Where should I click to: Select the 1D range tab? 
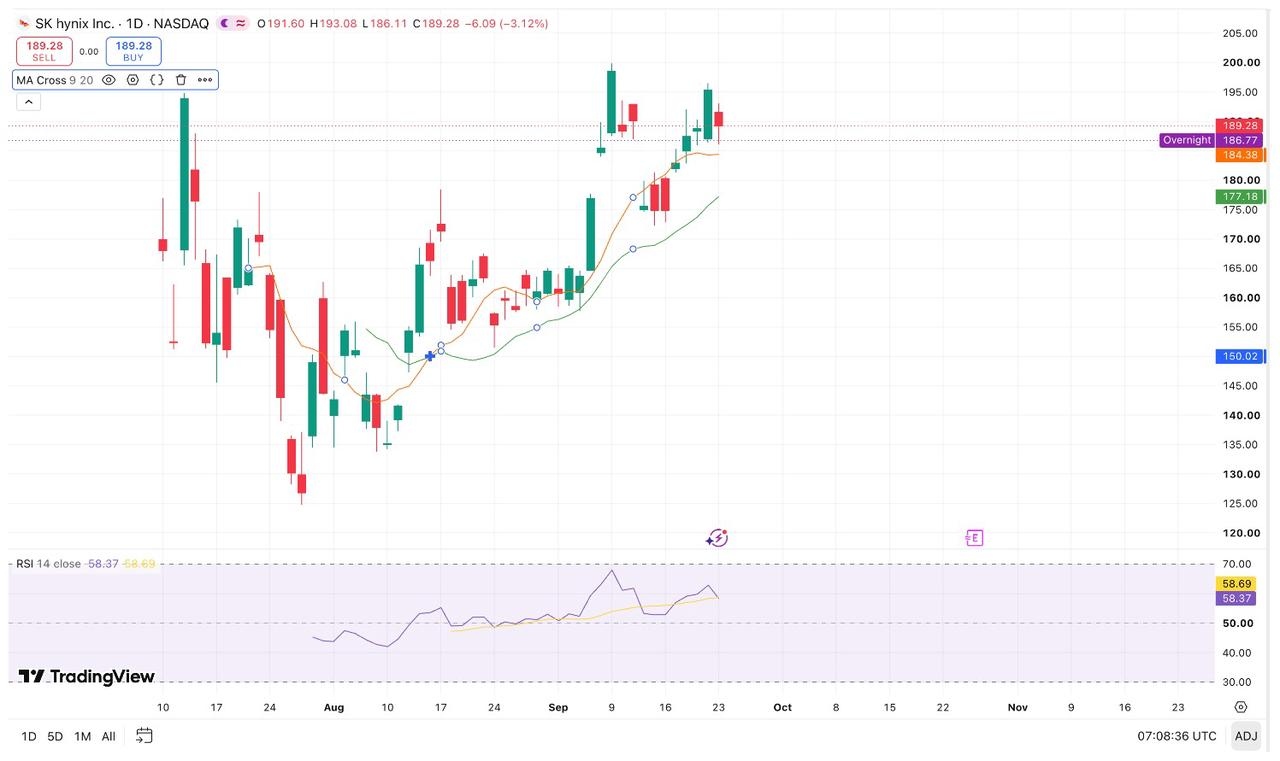coord(29,736)
